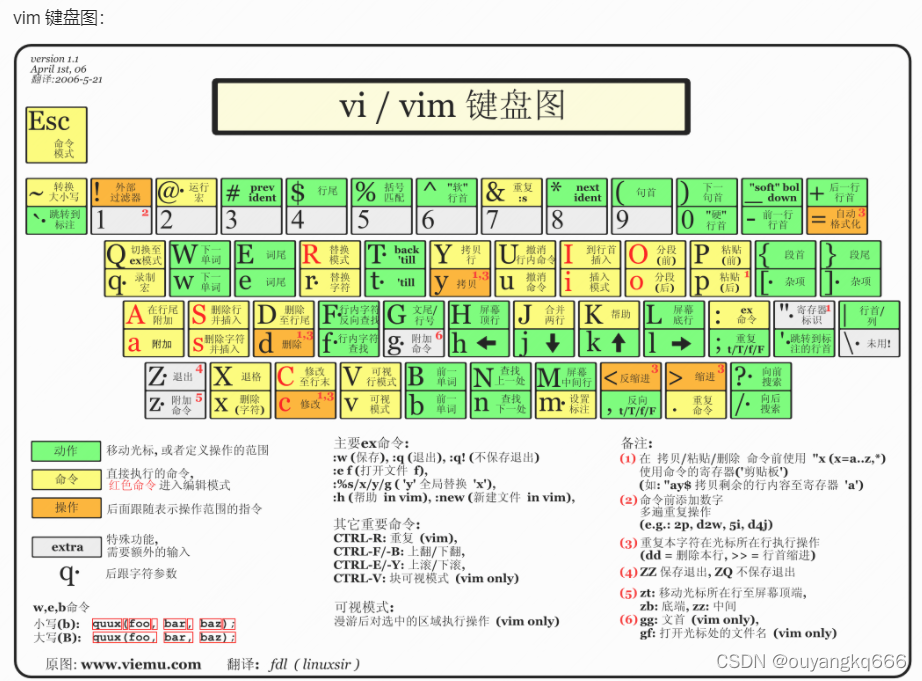Click the q 录制宏 key
The image size is (922, 681).
(x=135, y=282)
